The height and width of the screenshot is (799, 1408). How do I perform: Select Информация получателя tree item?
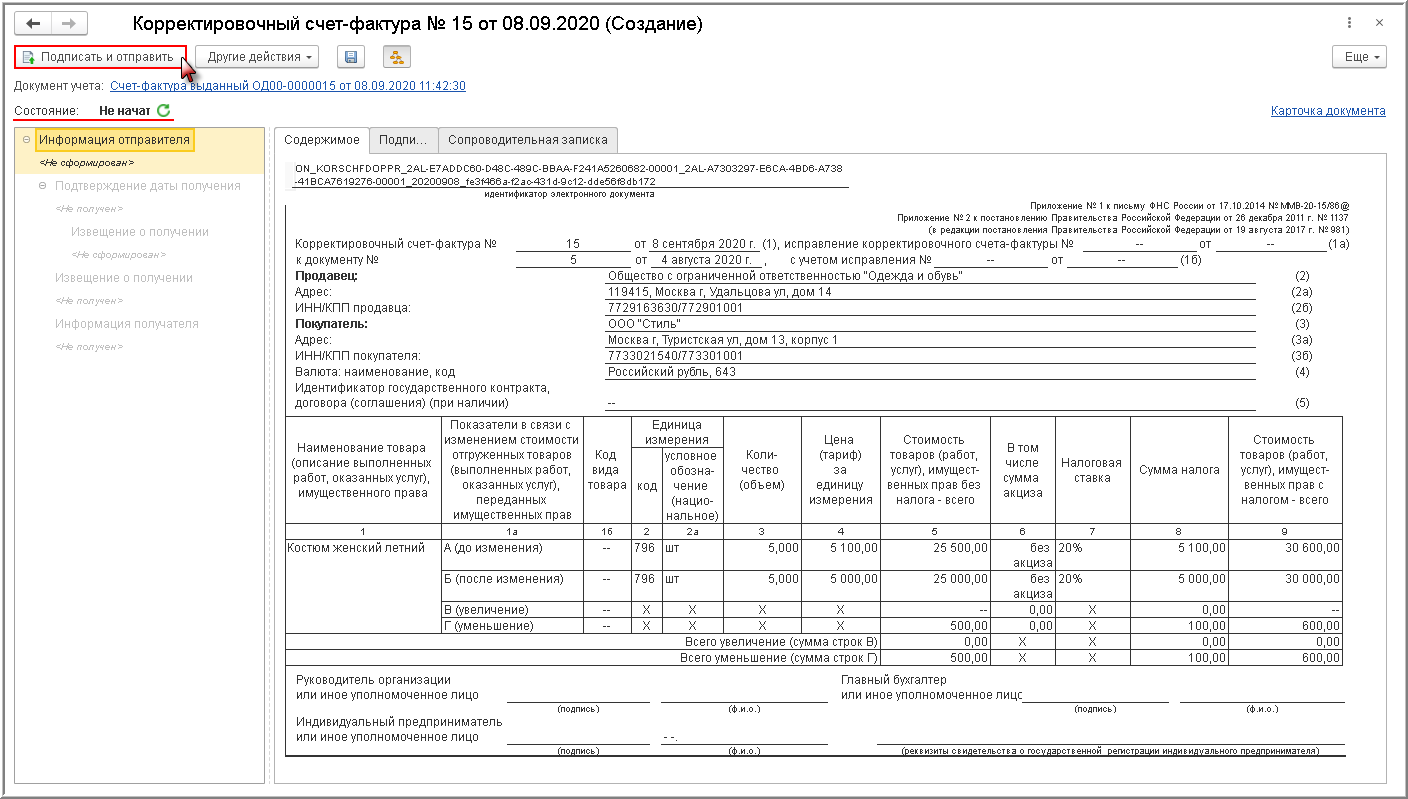tap(127, 324)
